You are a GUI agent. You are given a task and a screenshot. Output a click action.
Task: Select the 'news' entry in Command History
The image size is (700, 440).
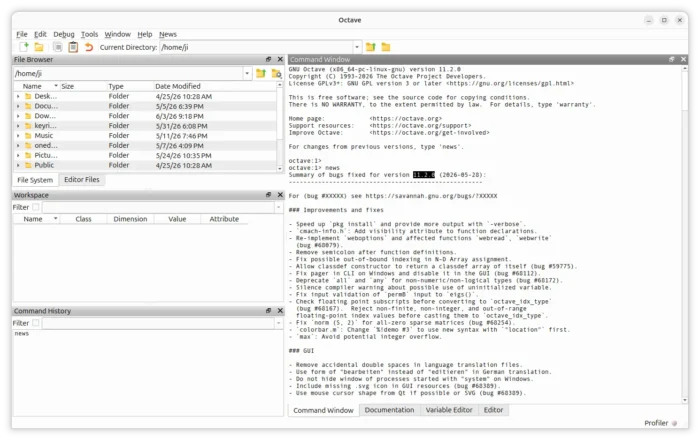pyautogui.click(x=21, y=334)
